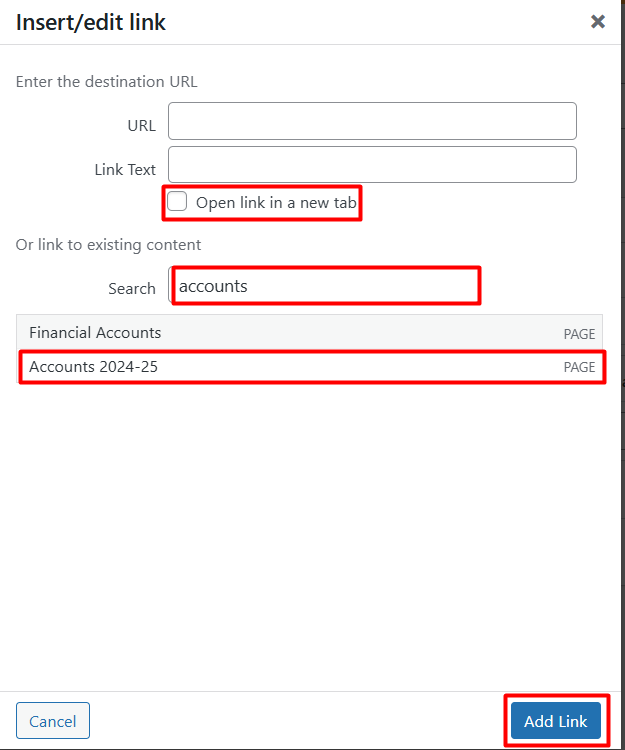Enable the Open link in new tab checkbox
The height and width of the screenshot is (750, 625).
click(x=177, y=202)
